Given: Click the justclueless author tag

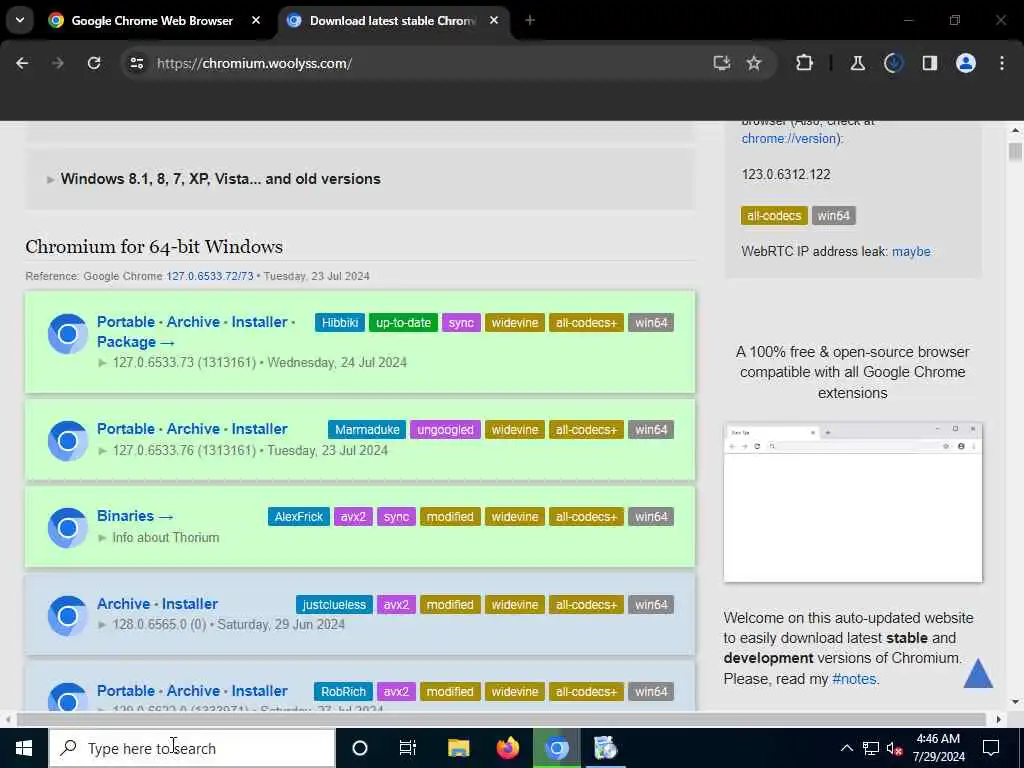Looking at the screenshot, I should [x=334, y=605].
